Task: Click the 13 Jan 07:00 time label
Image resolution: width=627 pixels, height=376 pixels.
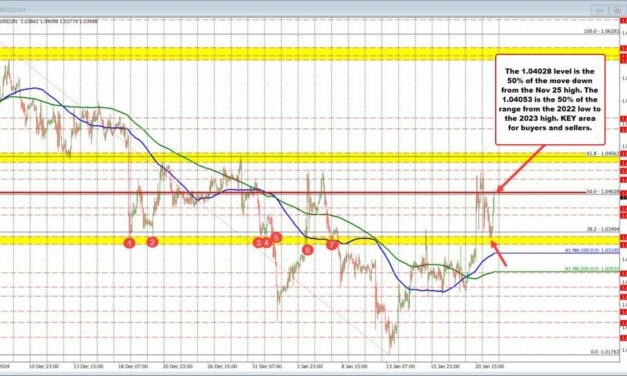Action: pyautogui.click(x=401, y=366)
